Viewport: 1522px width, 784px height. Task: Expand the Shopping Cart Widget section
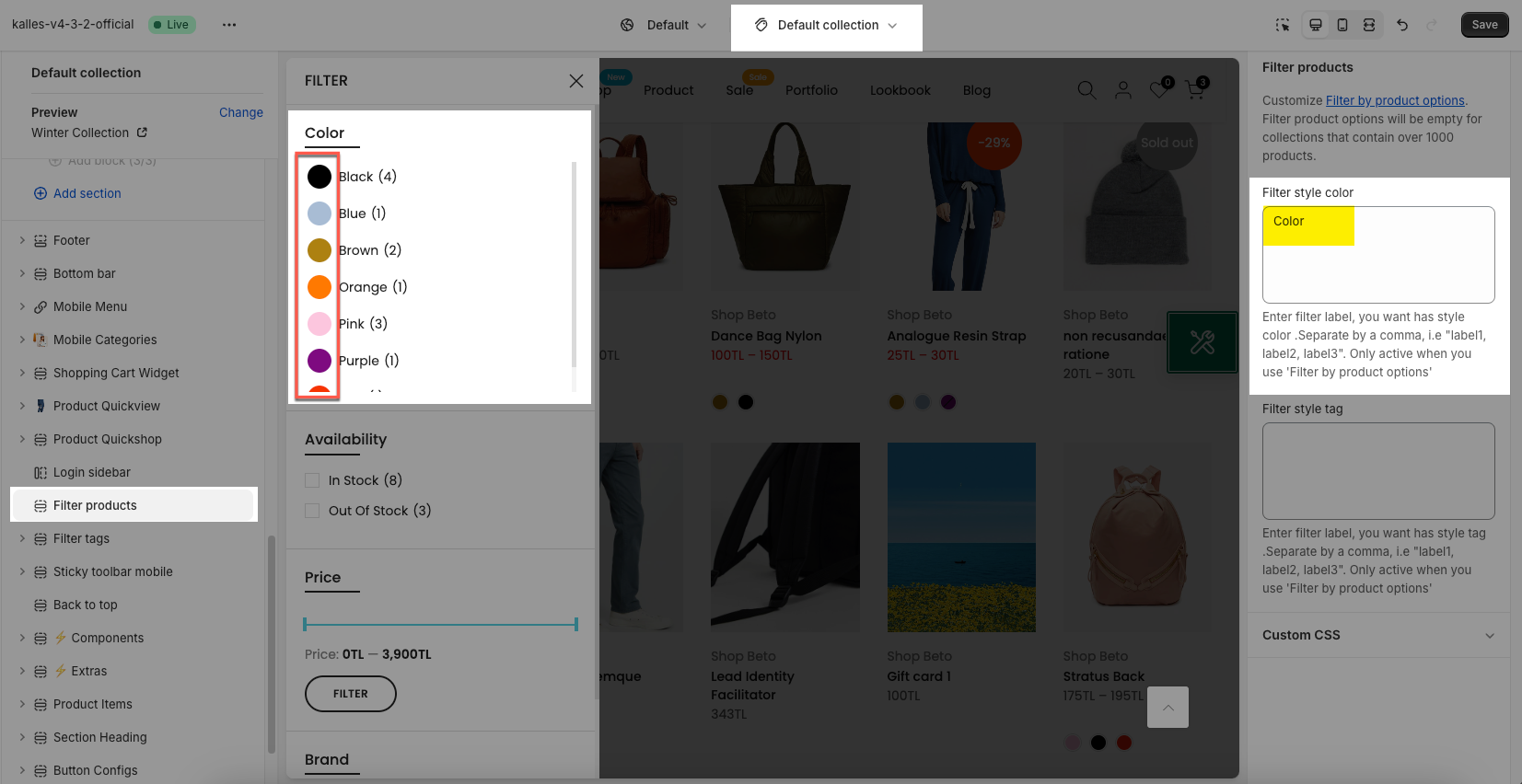[x=22, y=373]
